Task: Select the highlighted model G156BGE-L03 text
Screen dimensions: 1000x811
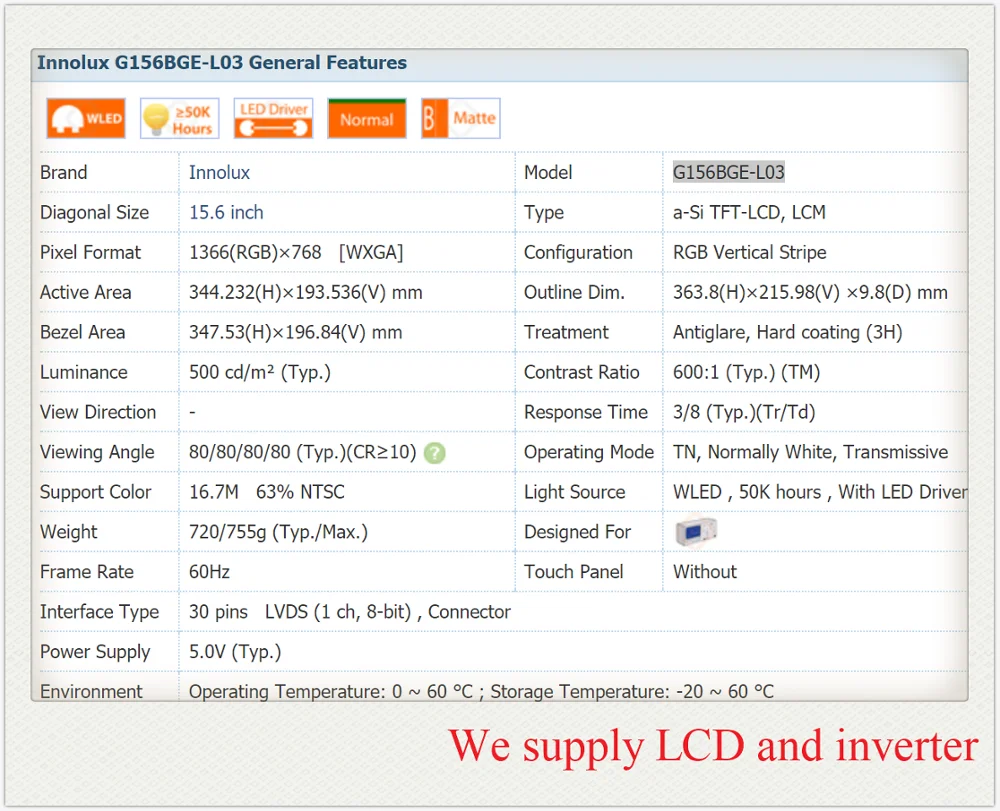Action: 728,172
